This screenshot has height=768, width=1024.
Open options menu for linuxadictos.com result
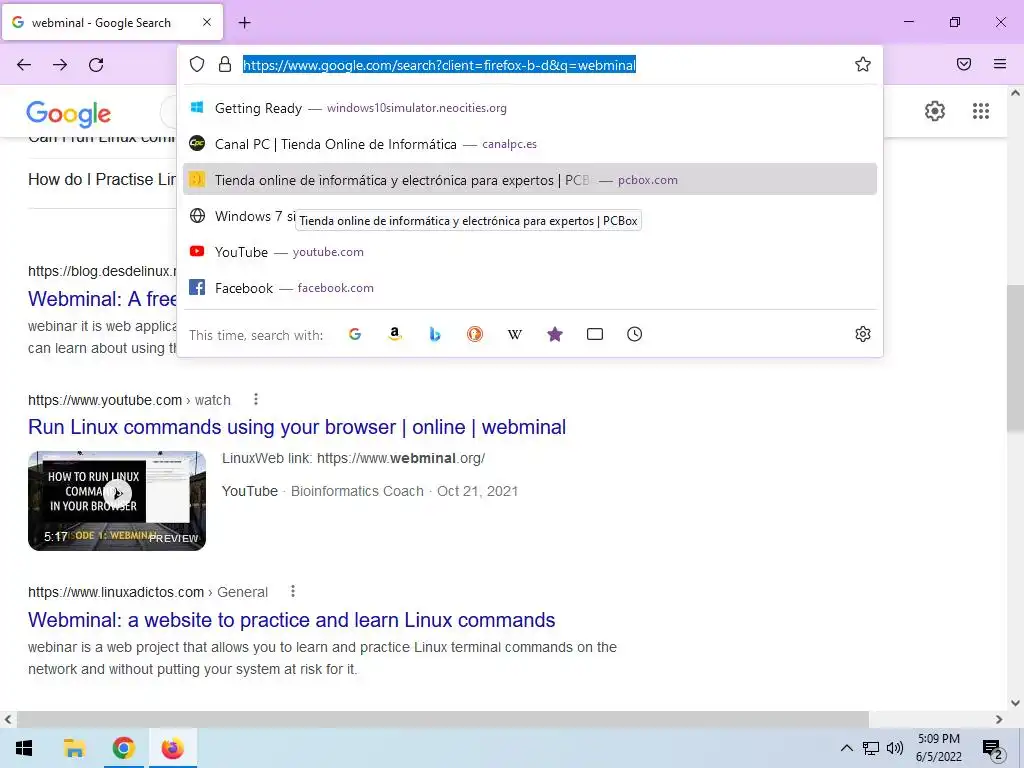(293, 591)
